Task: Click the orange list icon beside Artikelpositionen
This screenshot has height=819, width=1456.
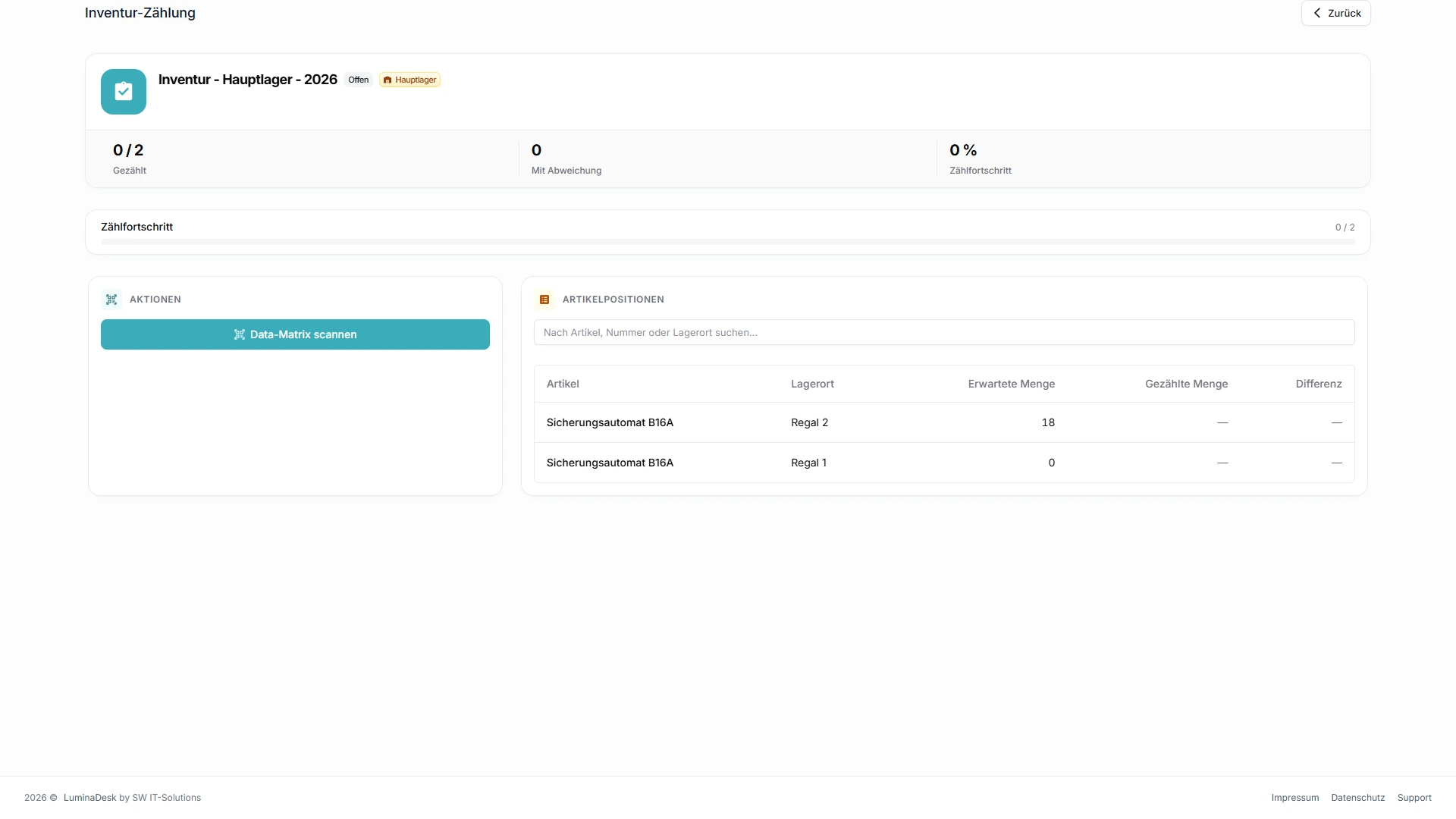Action: (544, 300)
